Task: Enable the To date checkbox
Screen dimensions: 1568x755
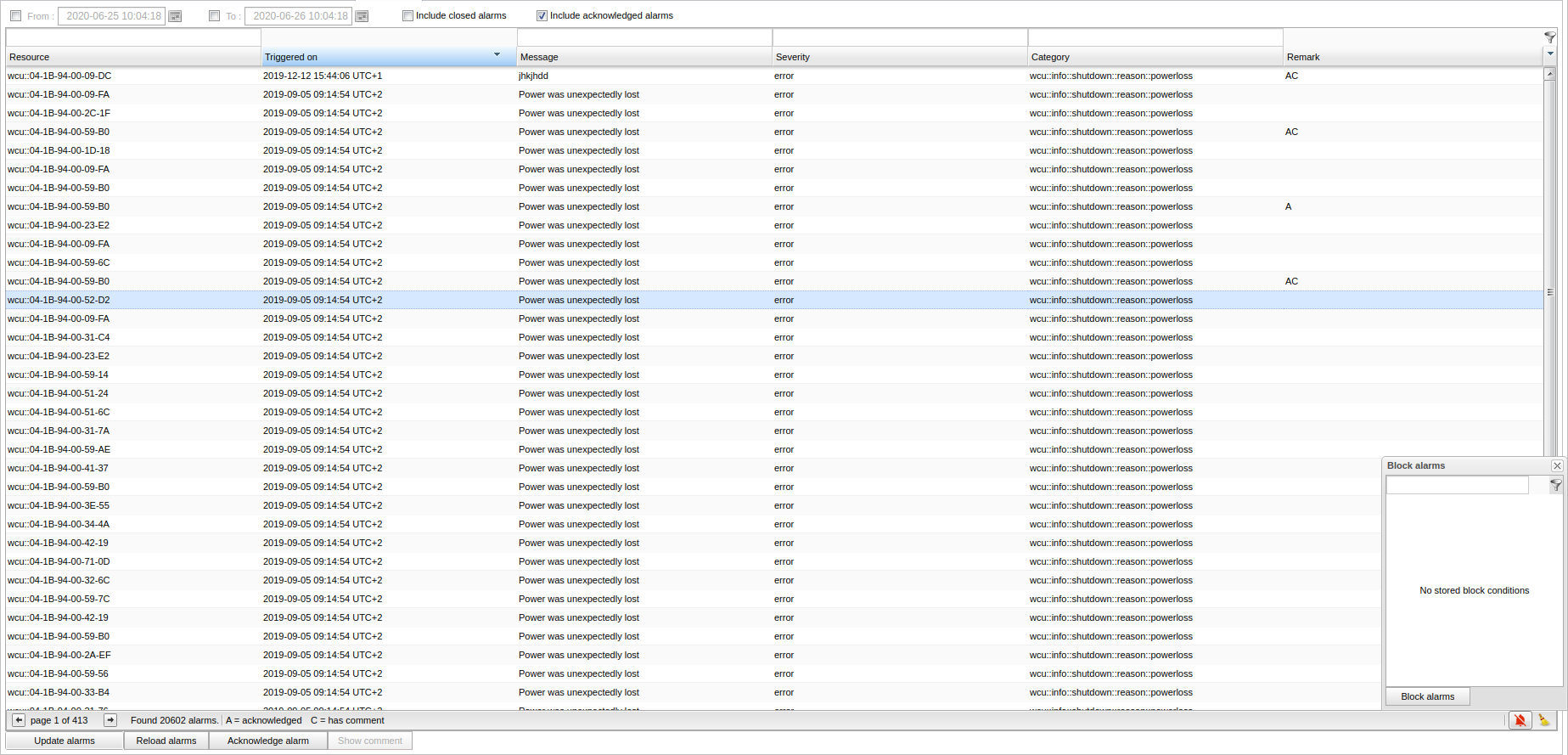Action: coord(215,16)
